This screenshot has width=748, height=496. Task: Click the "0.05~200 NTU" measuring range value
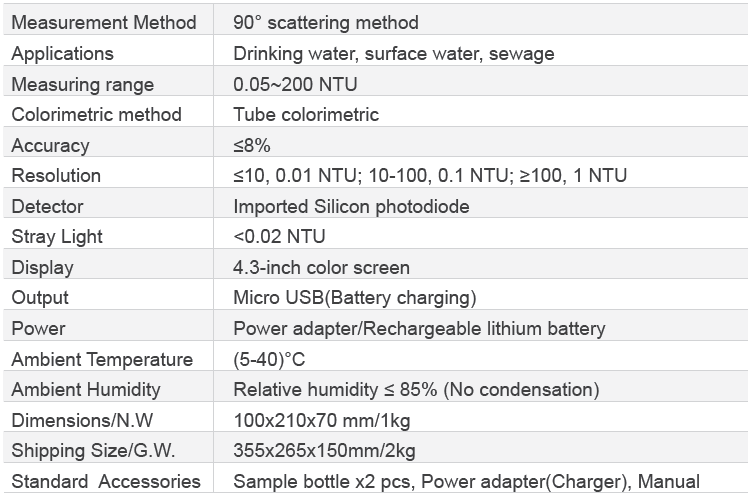tap(295, 85)
